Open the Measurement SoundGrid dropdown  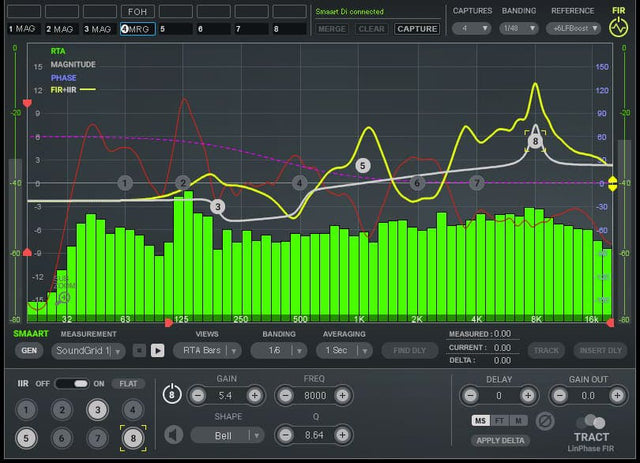click(90, 350)
